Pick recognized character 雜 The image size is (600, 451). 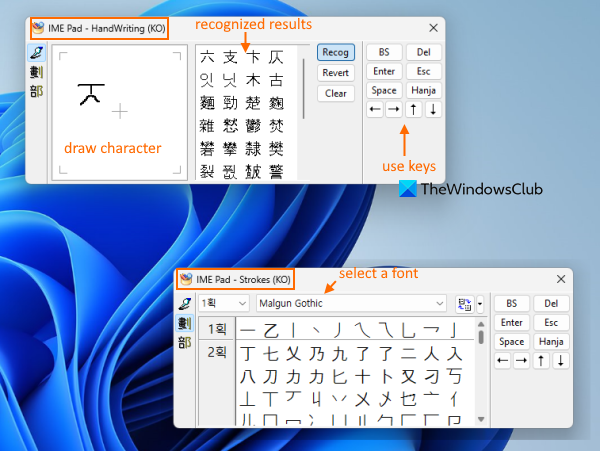pos(207,126)
